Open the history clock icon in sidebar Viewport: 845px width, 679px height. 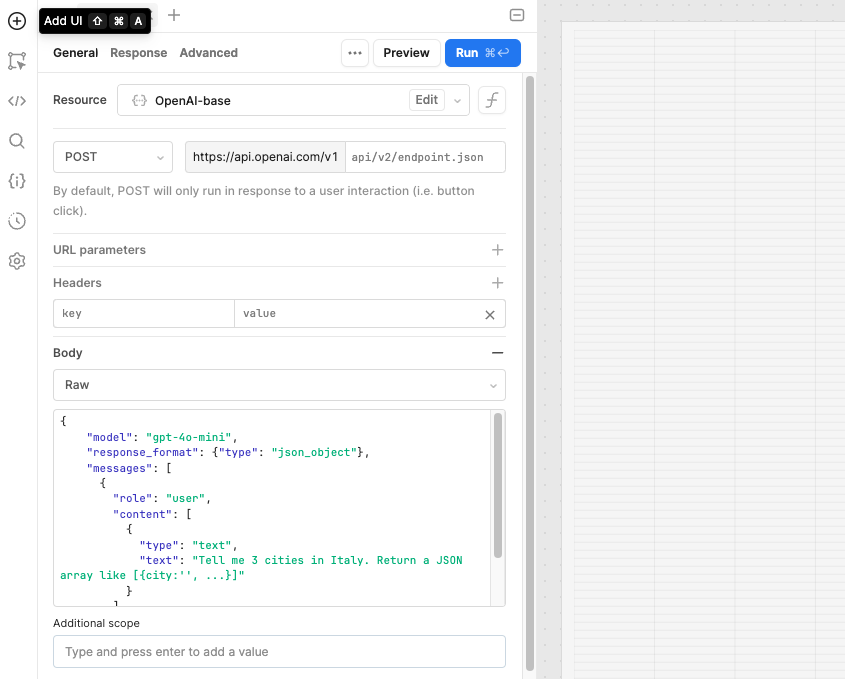point(16,220)
